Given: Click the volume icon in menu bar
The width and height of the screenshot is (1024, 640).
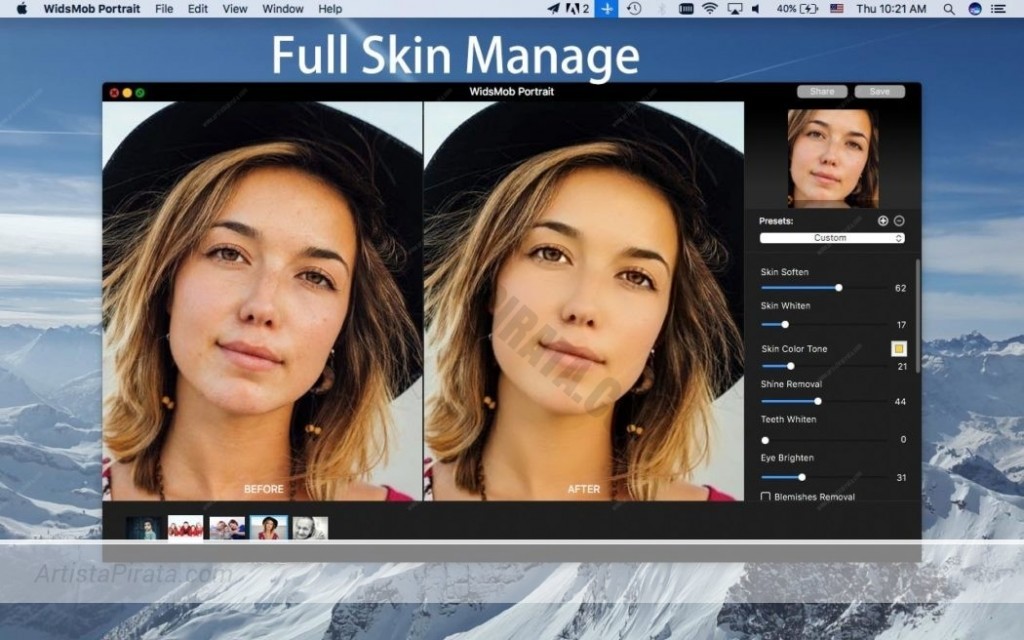Looking at the screenshot, I should (756, 9).
